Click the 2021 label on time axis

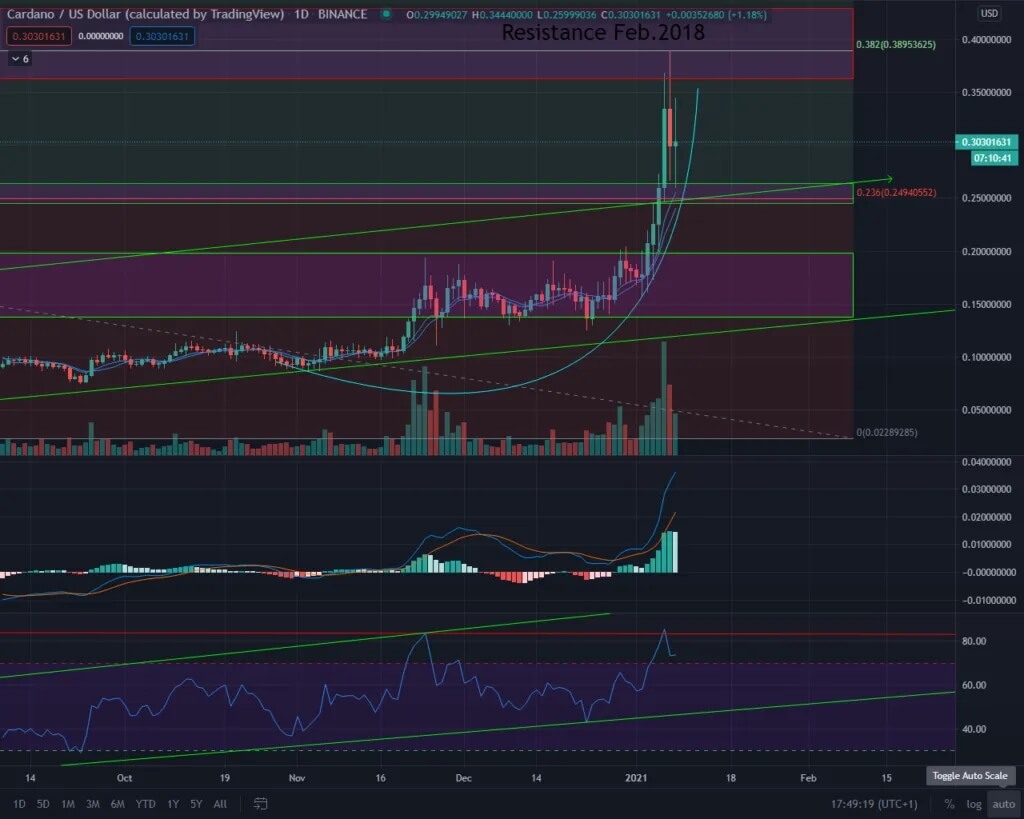pyautogui.click(x=635, y=778)
